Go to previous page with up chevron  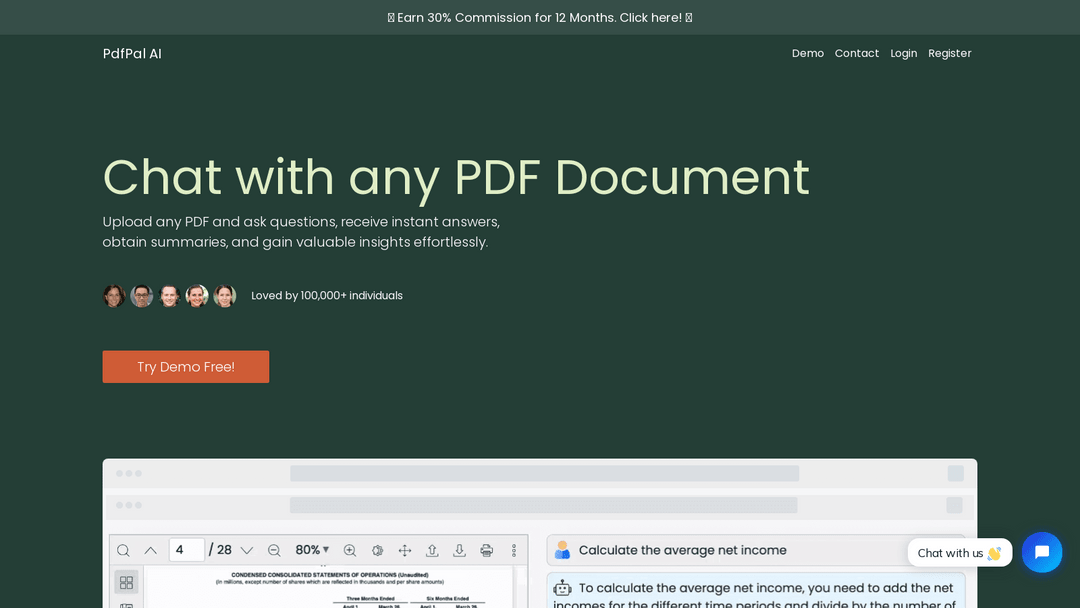(x=150, y=550)
